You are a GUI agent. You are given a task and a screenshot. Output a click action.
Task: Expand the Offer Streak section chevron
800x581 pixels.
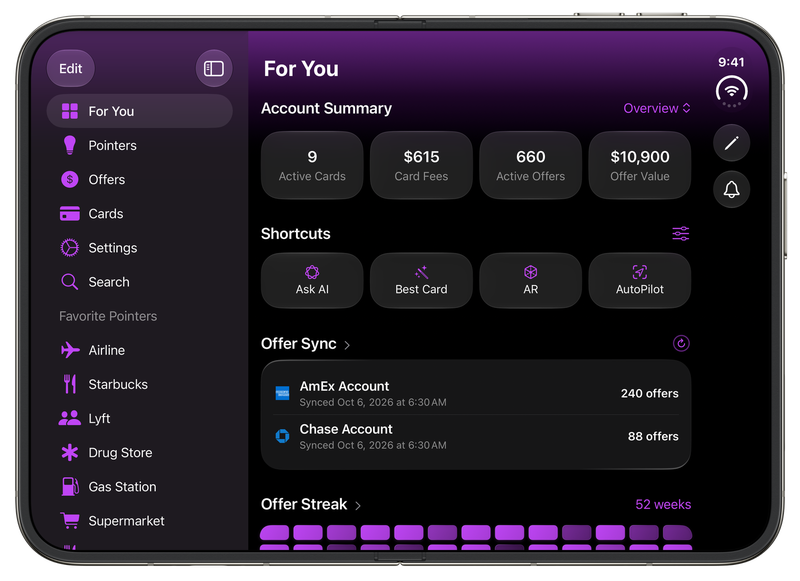(358, 506)
